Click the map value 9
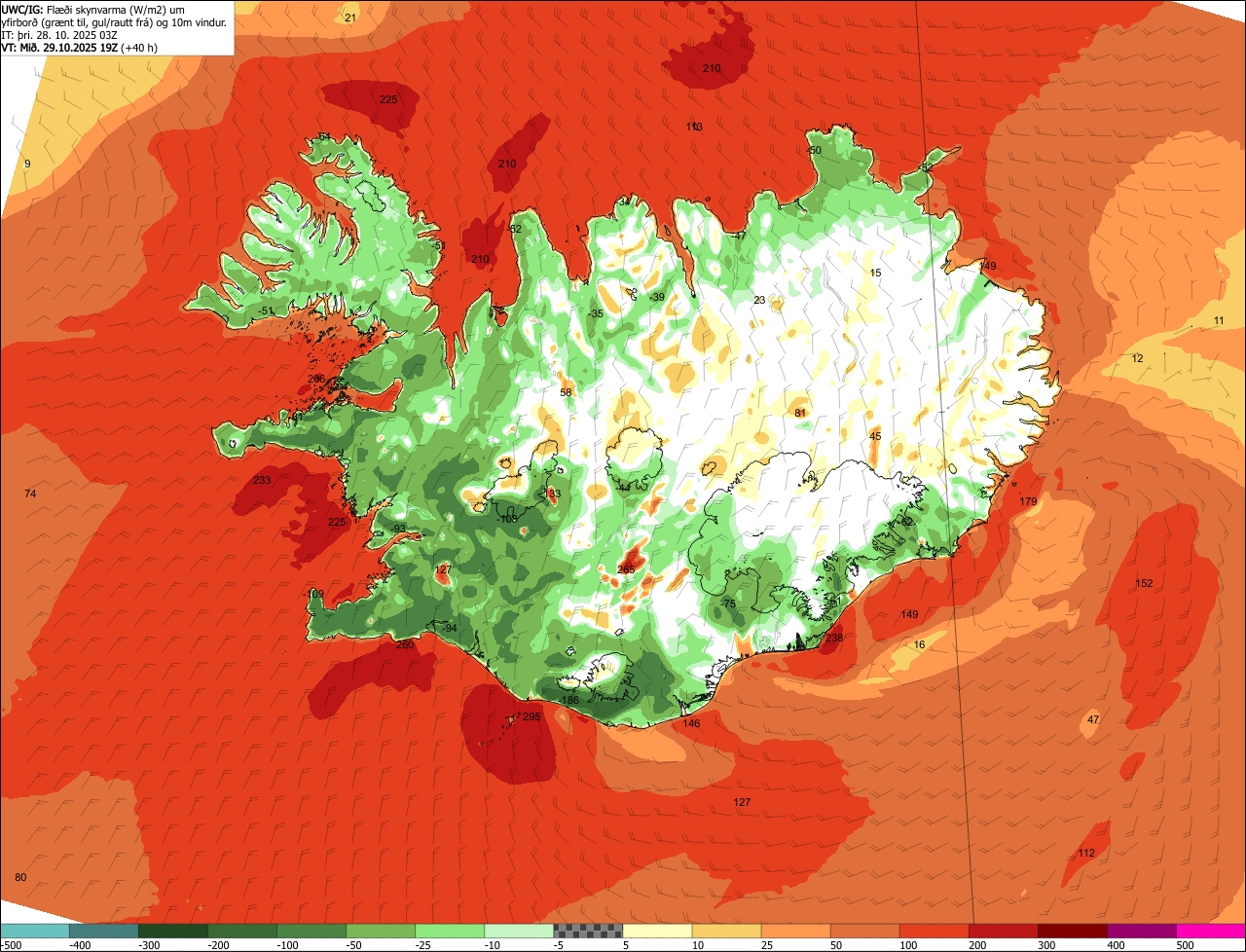Image resolution: width=1246 pixels, height=952 pixels. click(x=27, y=164)
